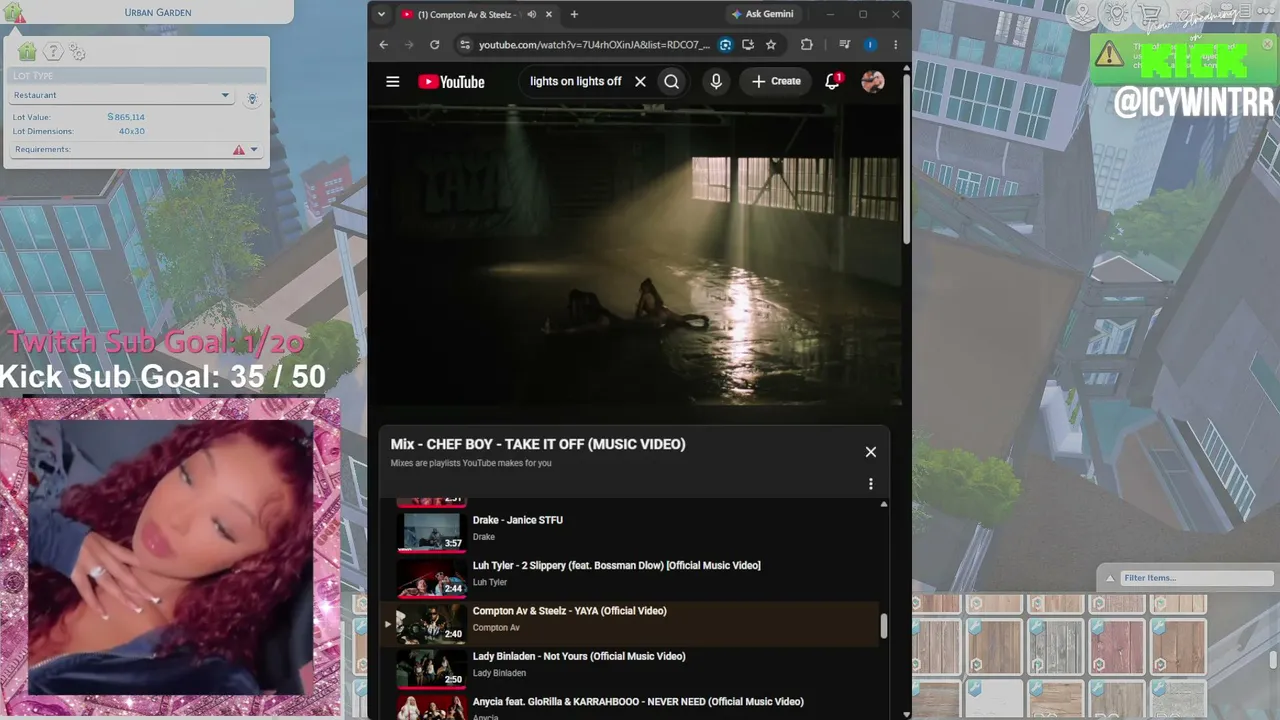Go back in the Chrome browser
Viewport: 1280px width, 720px height.
point(384,45)
